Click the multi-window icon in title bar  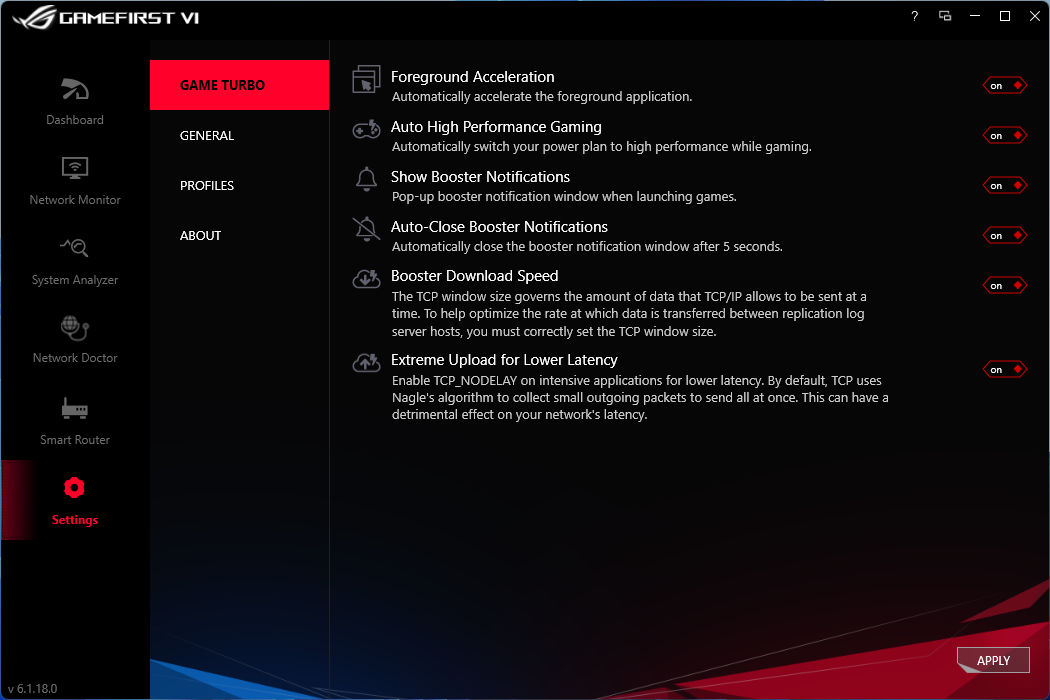pyautogui.click(x=944, y=16)
